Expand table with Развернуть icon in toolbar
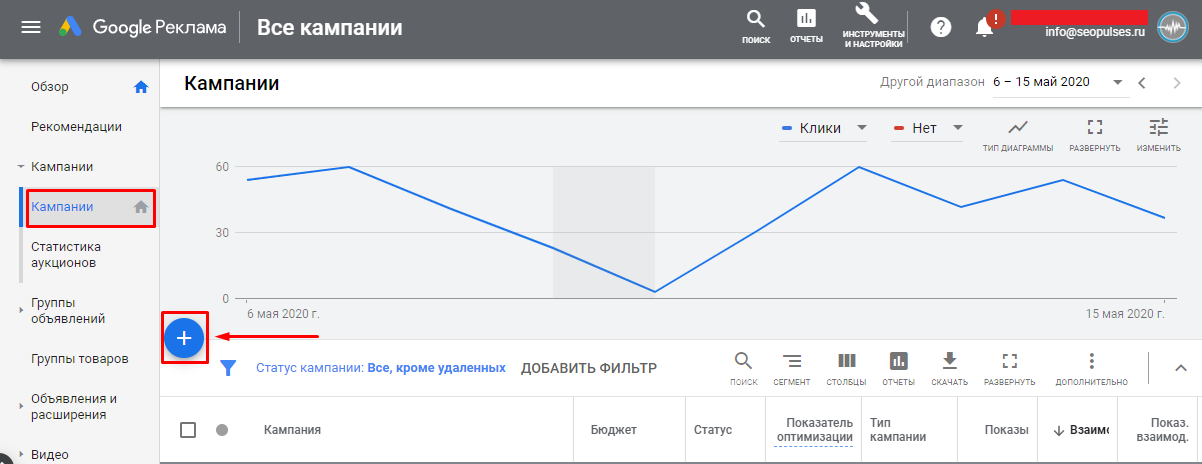1202x464 pixels. (1009, 368)
